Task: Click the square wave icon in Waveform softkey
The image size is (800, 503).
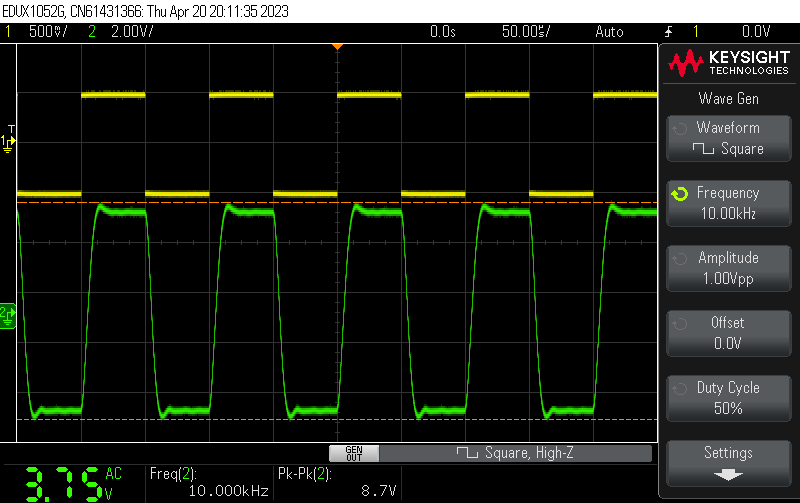Action: [x=703, y=149]
